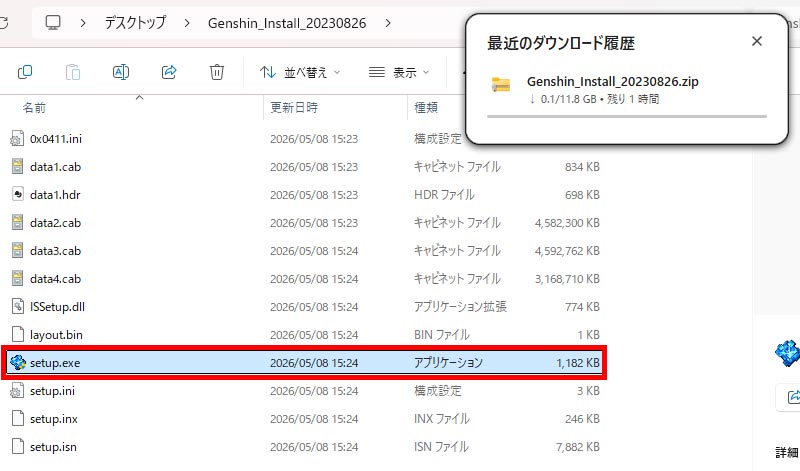Select the setup.inx file
The image size is (800, 471).
pos(304,419)
